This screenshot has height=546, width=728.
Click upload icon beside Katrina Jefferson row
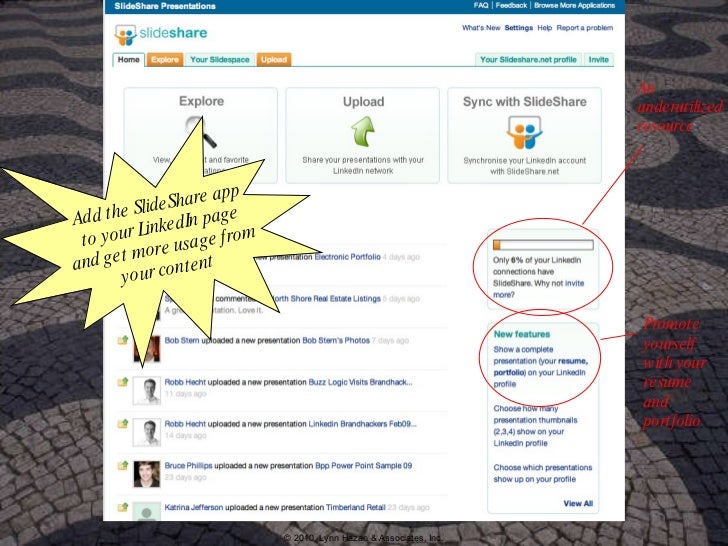(123, 507)
